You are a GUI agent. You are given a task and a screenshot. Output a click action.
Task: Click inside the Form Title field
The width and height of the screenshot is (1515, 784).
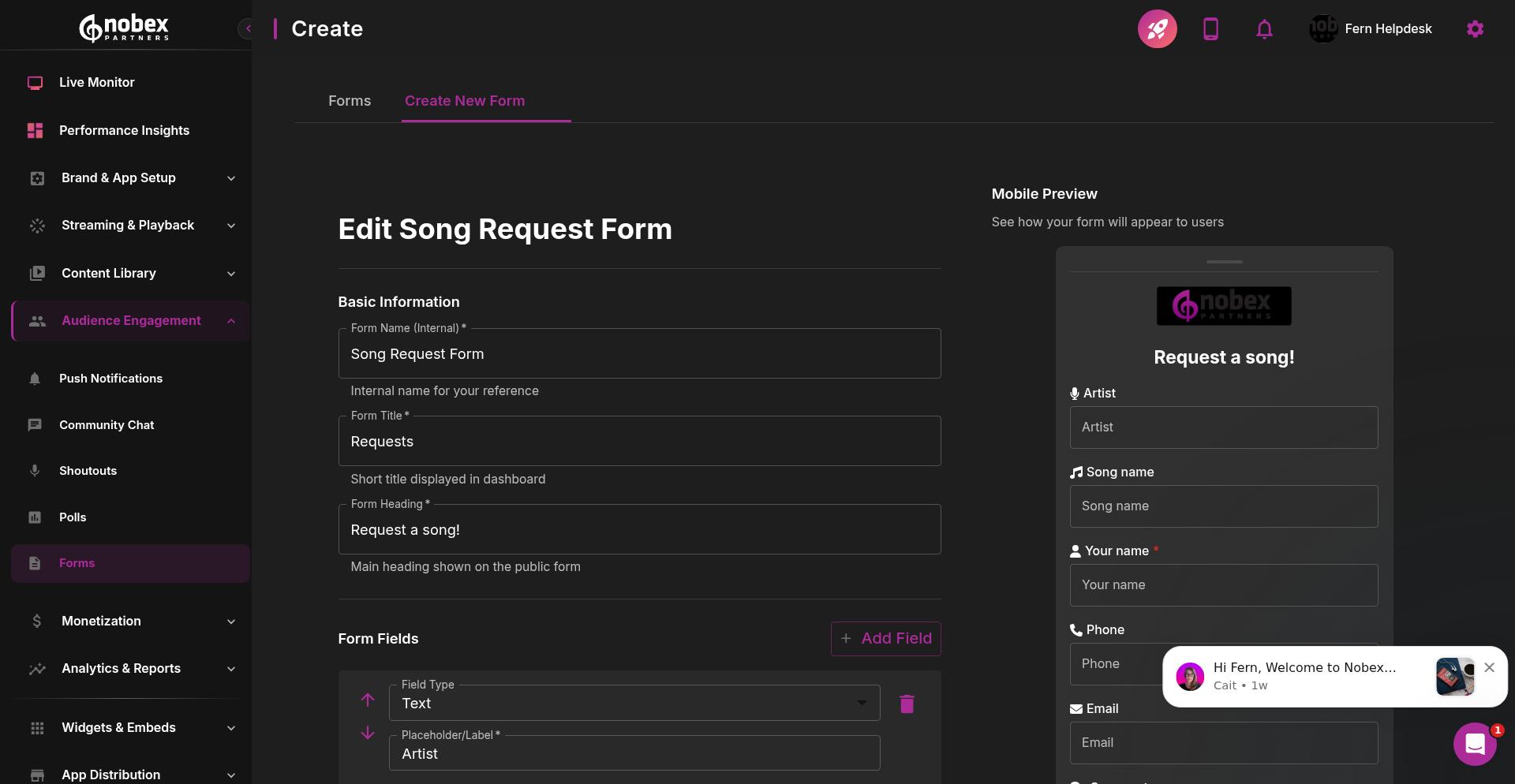[639, 441]
